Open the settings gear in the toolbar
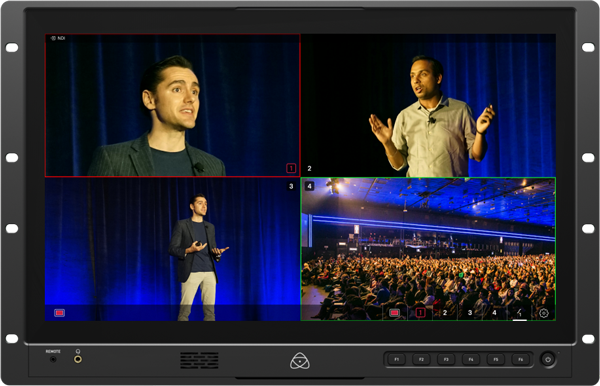Screen dimensions: 600x386 pyautogui.click(x=544, y=313)
